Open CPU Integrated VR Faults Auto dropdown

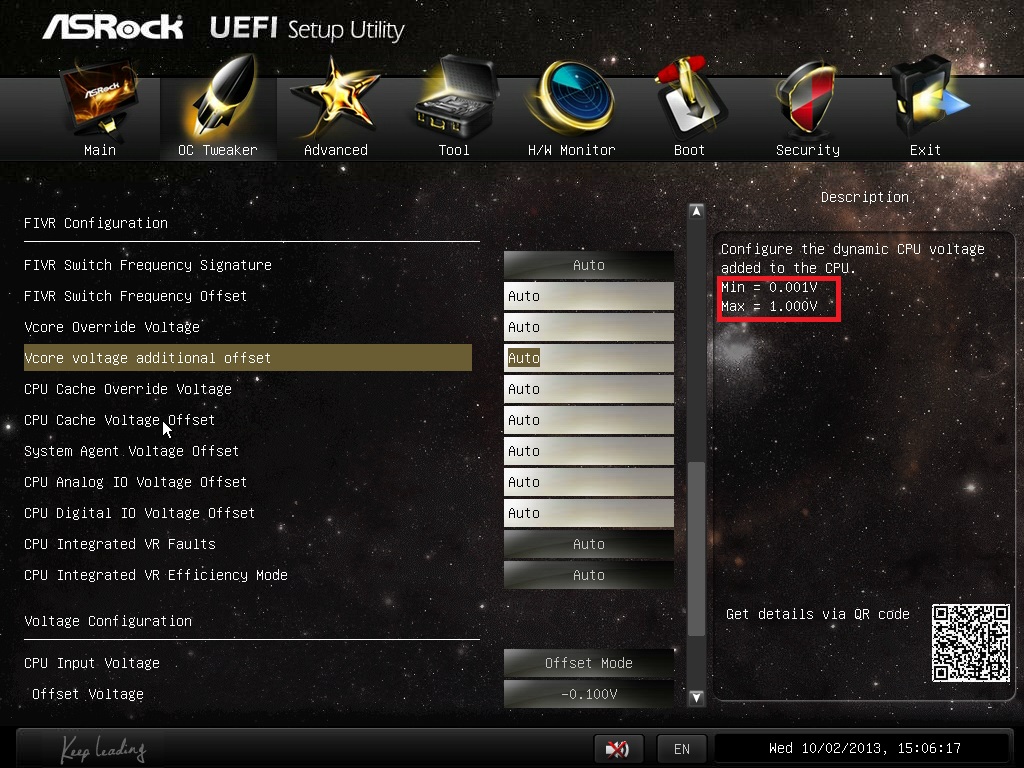(588, 544)
